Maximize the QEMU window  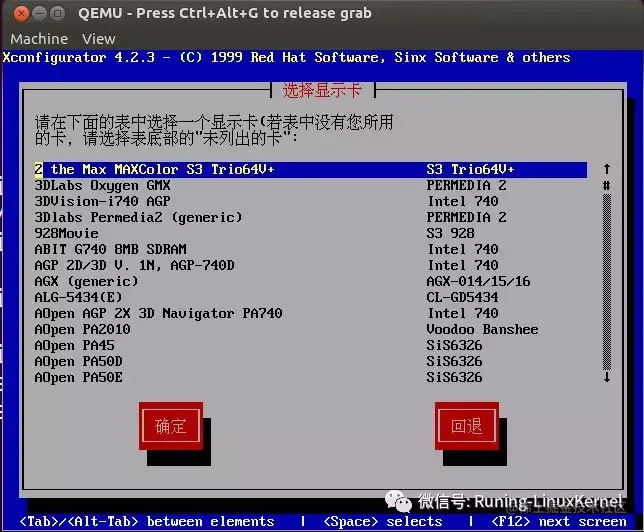tap(58, 14)
